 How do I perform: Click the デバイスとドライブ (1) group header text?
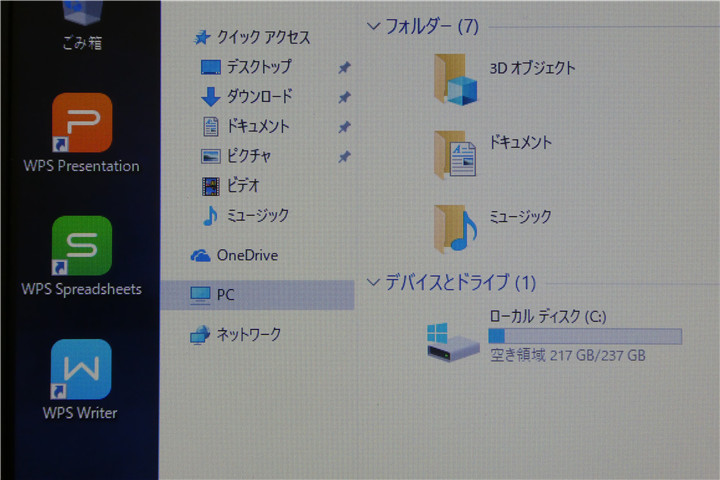[x=460, y=282]
